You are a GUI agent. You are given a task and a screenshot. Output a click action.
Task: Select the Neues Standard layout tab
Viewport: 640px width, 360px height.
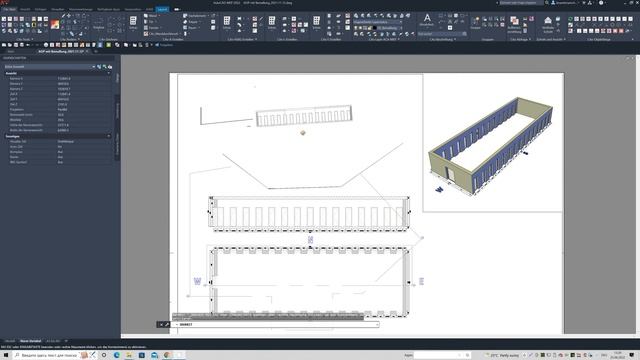(x=31, y=341)
